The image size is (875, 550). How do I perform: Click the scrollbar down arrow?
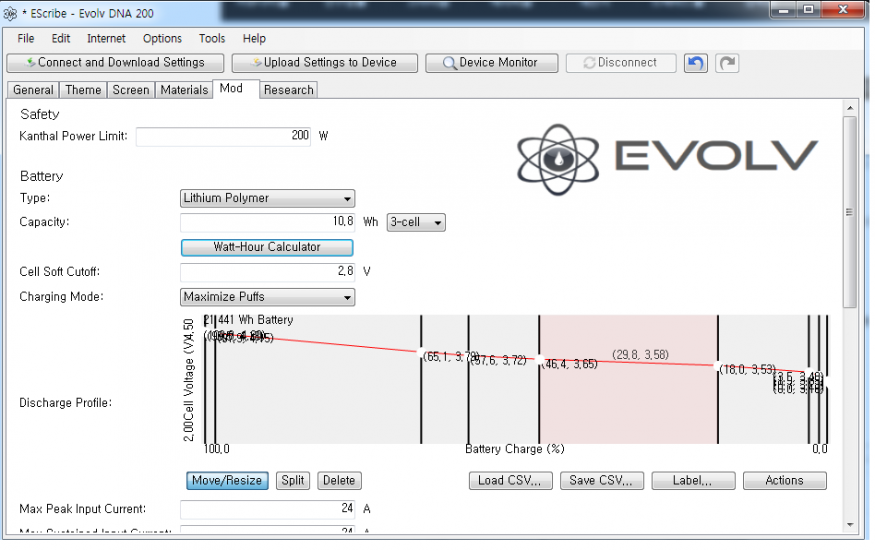pos(849,525)
